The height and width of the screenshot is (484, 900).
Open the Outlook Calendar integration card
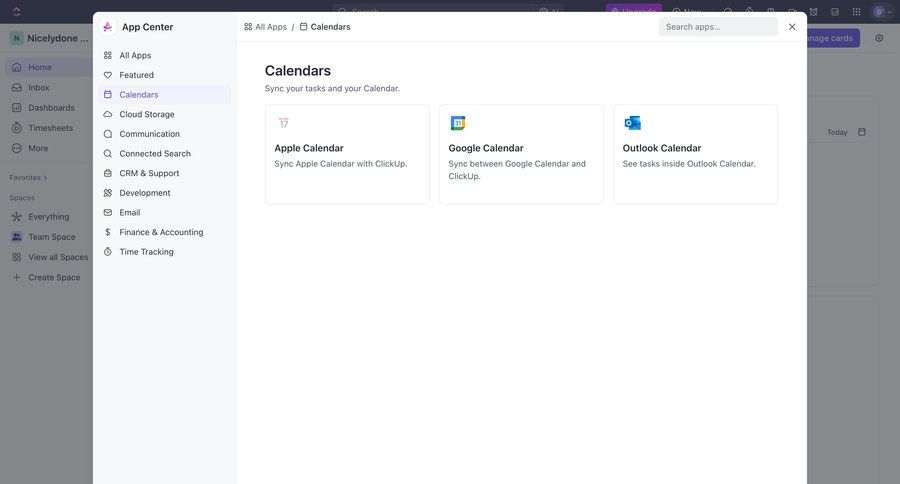pos(695,155)
